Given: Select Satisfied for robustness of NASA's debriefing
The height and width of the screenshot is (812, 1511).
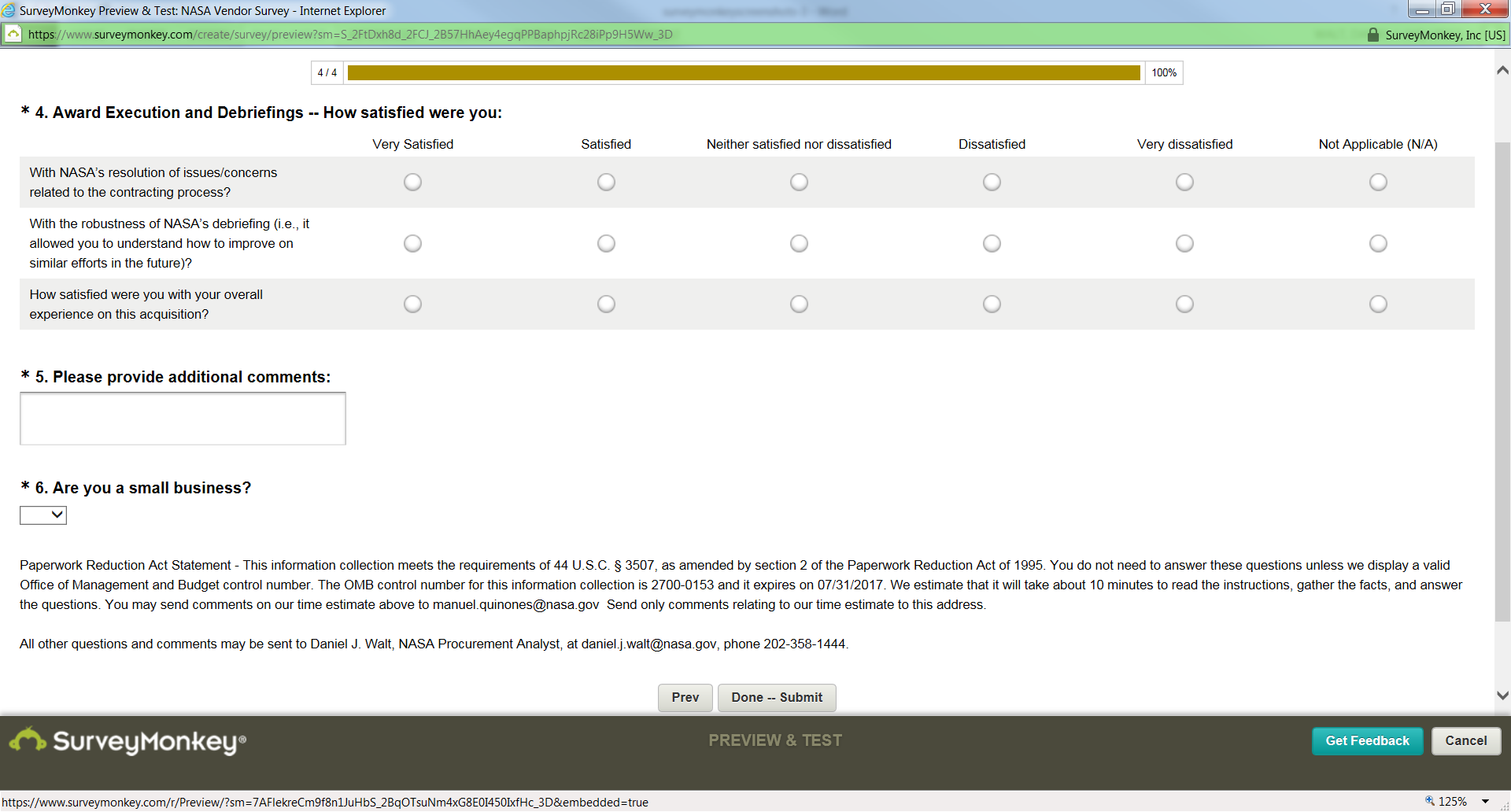Looking at the screenshot, I should (x=606, y=243).
